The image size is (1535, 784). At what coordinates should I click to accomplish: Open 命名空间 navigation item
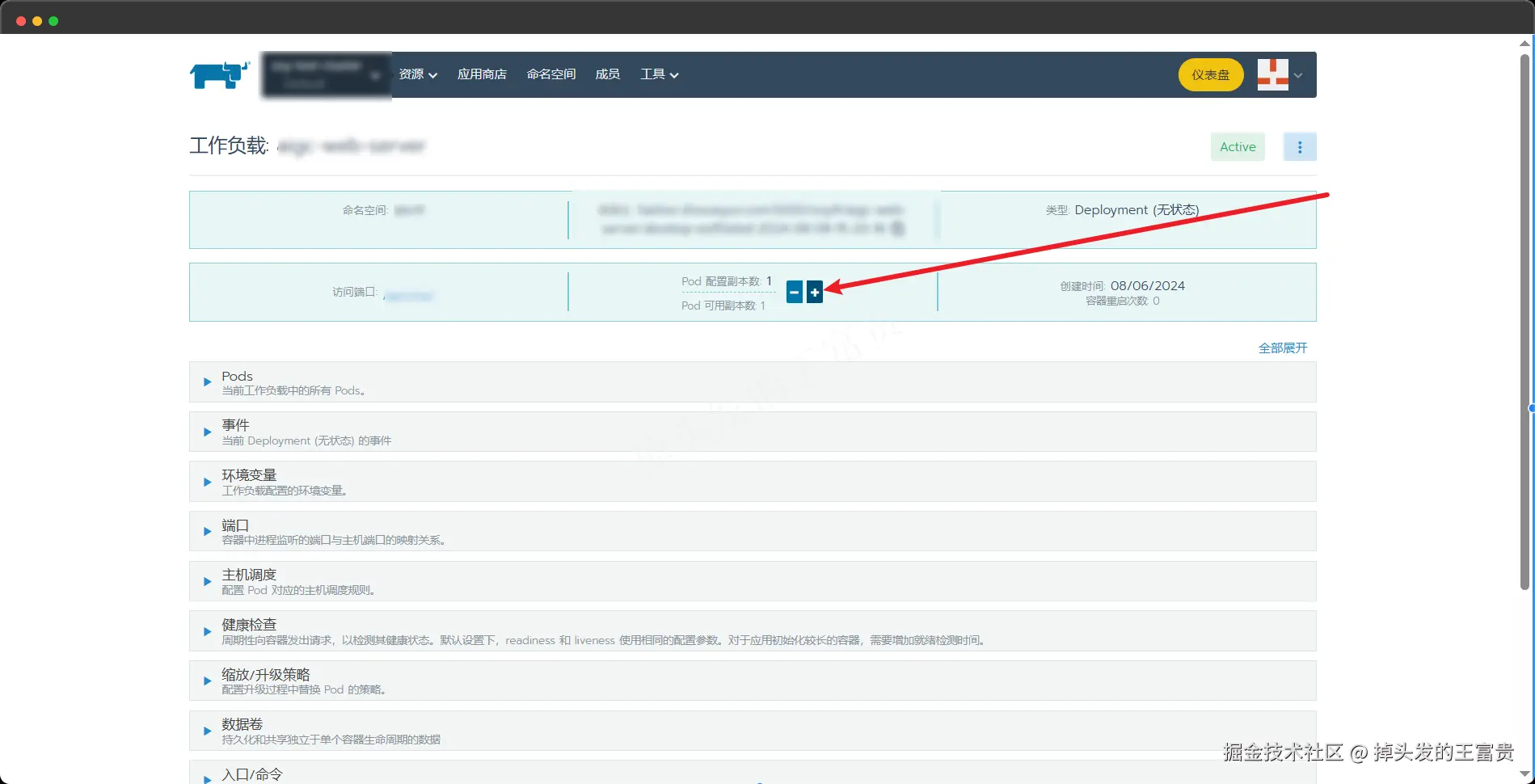click(x=551, y=74)
